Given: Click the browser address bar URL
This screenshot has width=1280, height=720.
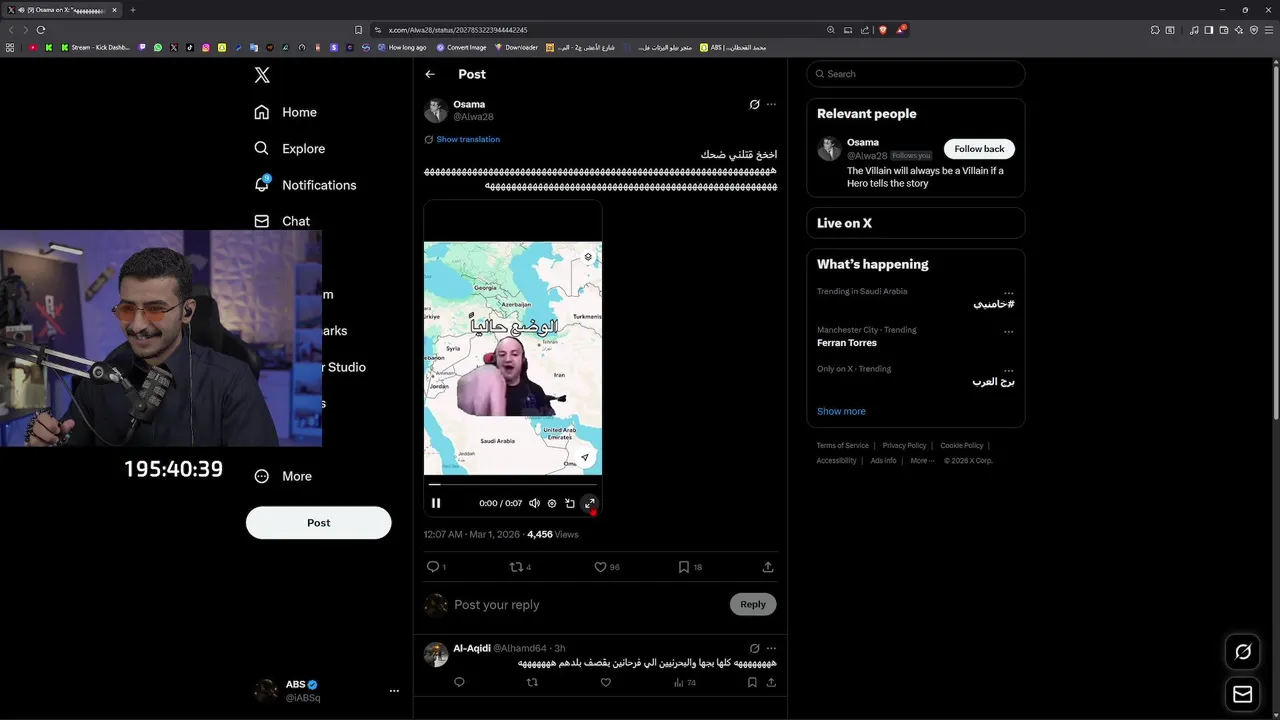Looking at the screenshot, I should click(458, 30).
